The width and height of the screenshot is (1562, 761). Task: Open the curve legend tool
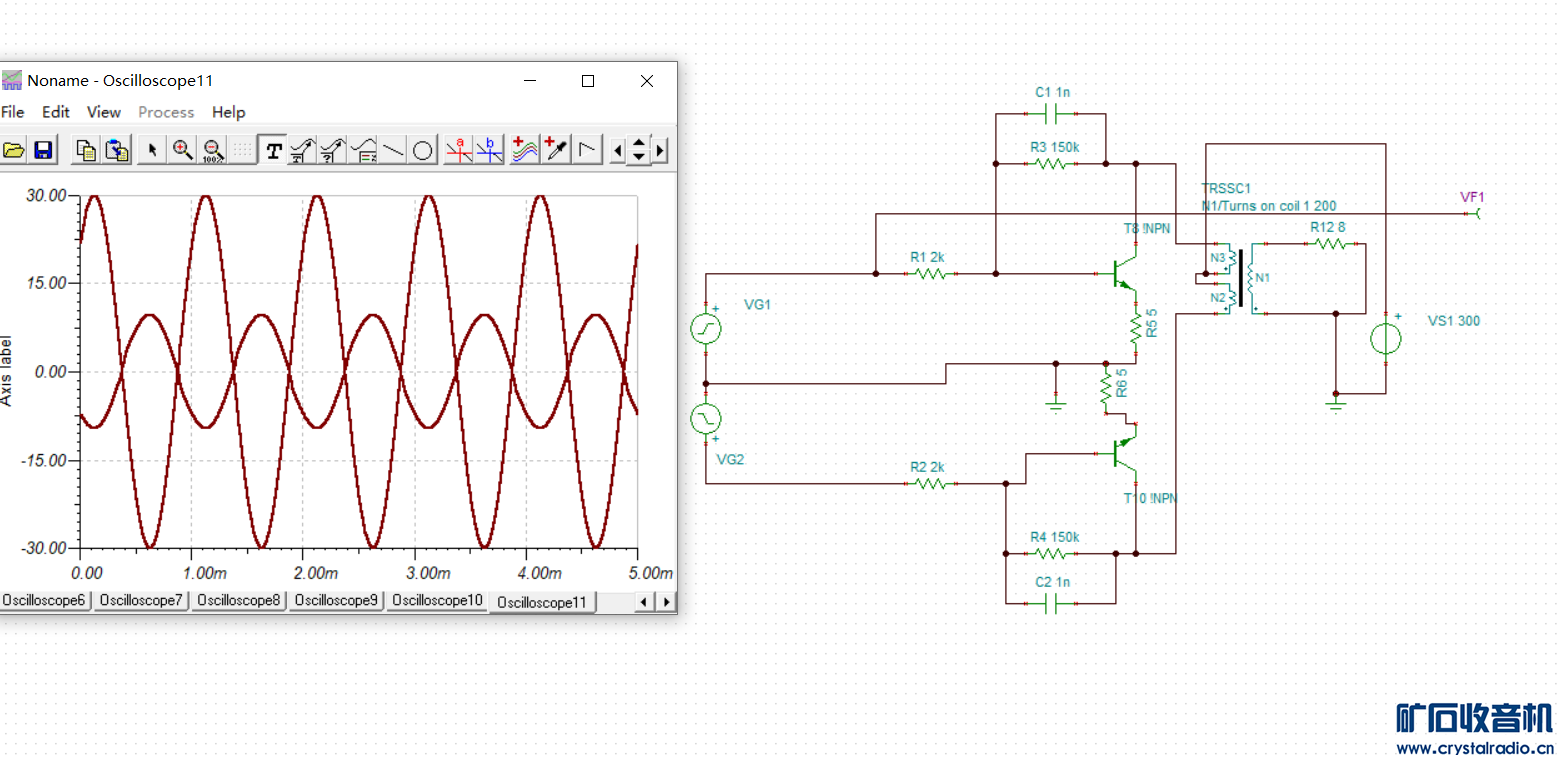coord(363,150)
